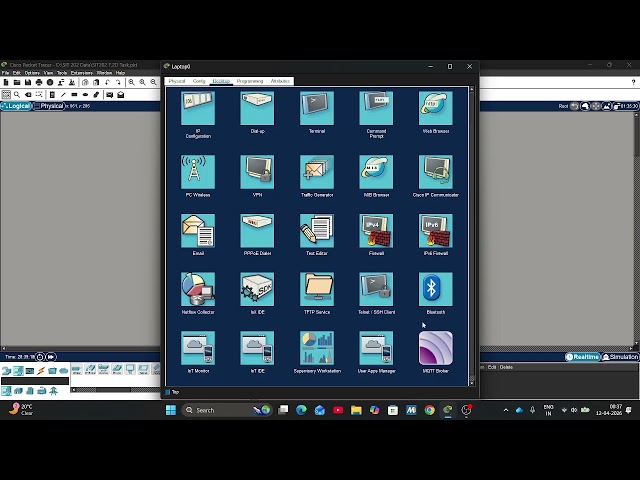Toggle the Top checkbox in Laptop0
Image resolution: width=640 pixels, height=480 pixels.
point(167,392)
